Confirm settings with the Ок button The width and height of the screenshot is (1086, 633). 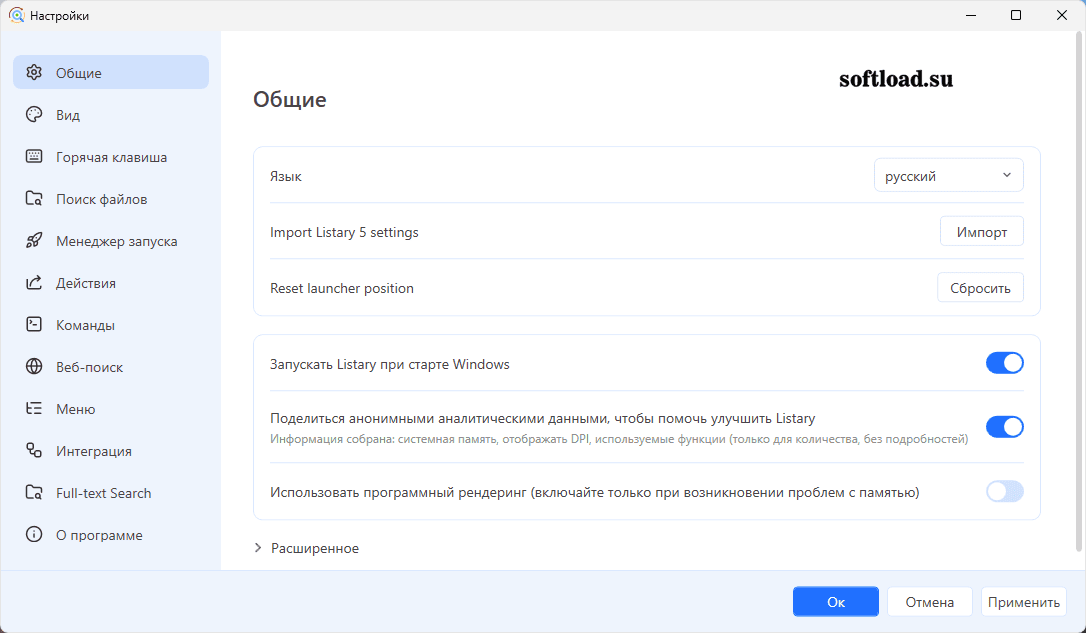coord(835,601)
